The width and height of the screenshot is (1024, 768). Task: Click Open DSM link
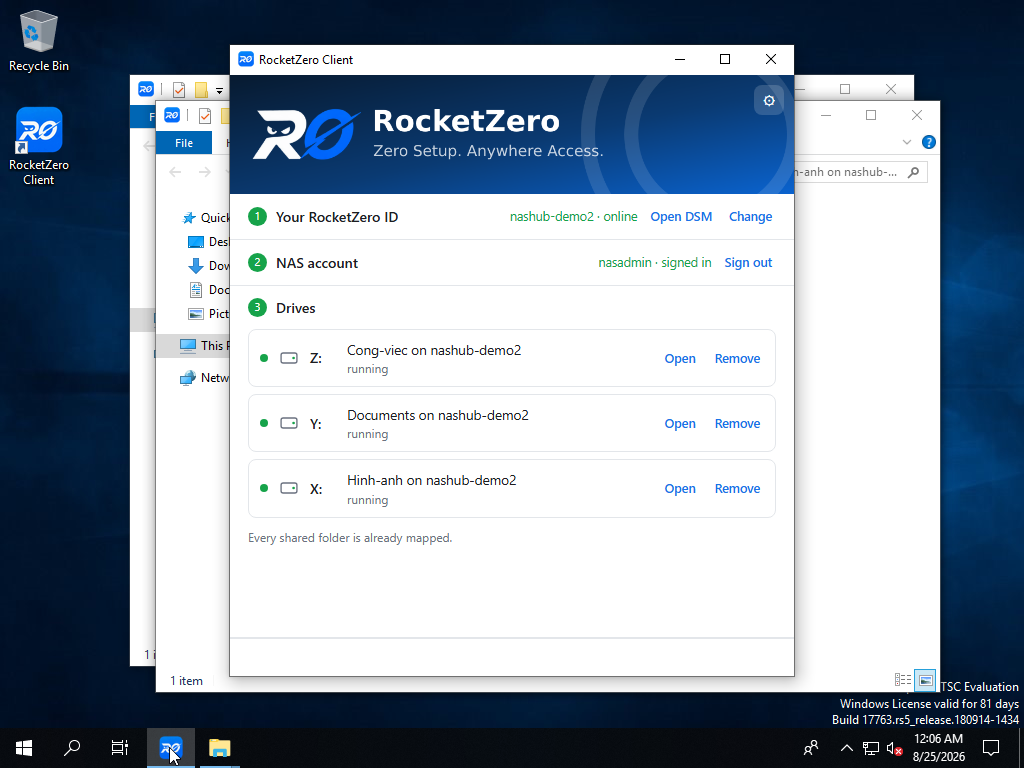click(x=680, y=217)
